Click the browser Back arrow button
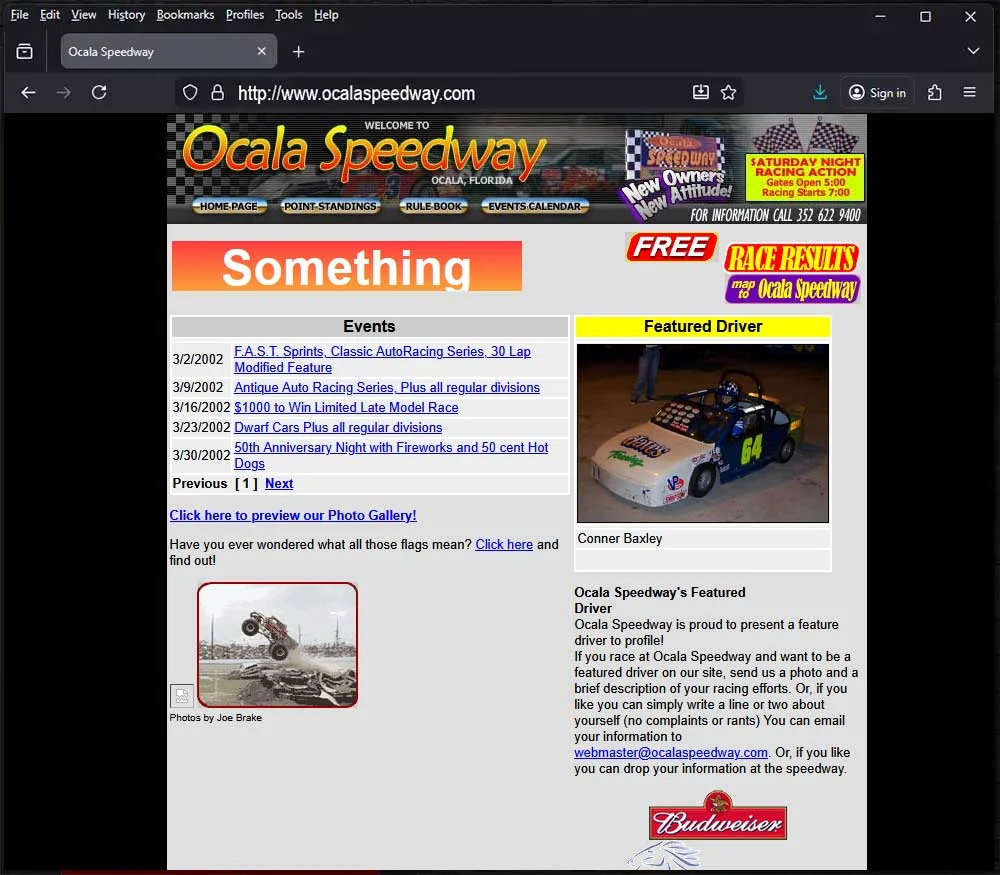Viewport: 1000px width, 875px height. [x=28, y=93]
